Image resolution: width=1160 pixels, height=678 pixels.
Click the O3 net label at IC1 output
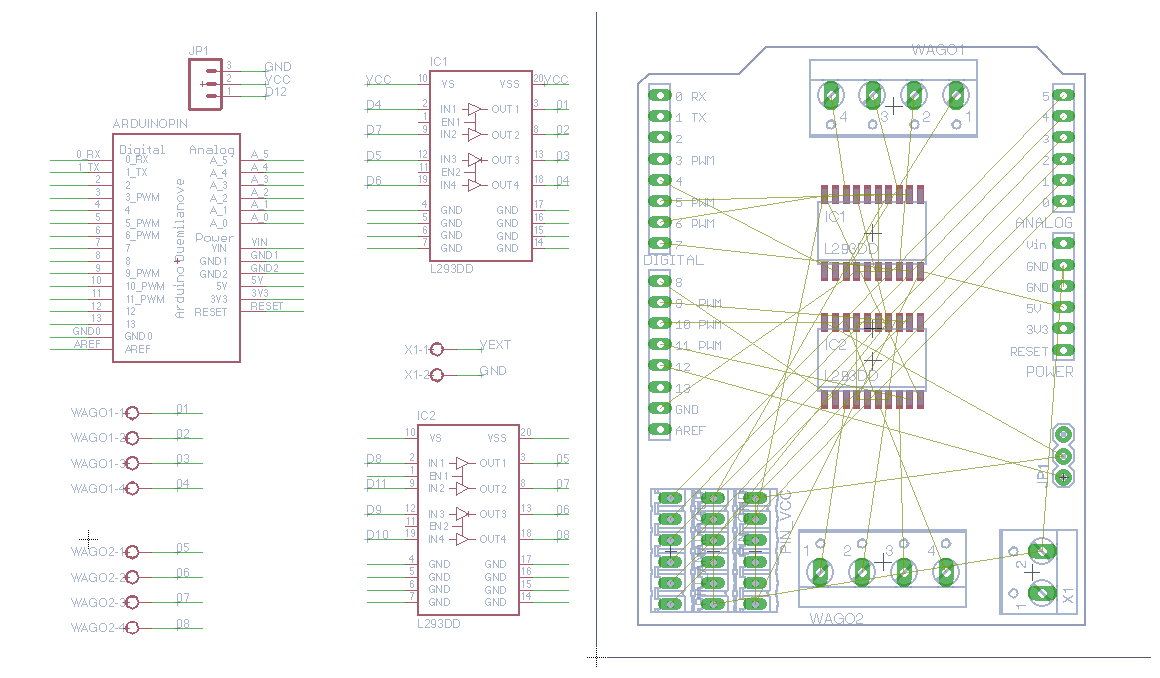[562, 155]
